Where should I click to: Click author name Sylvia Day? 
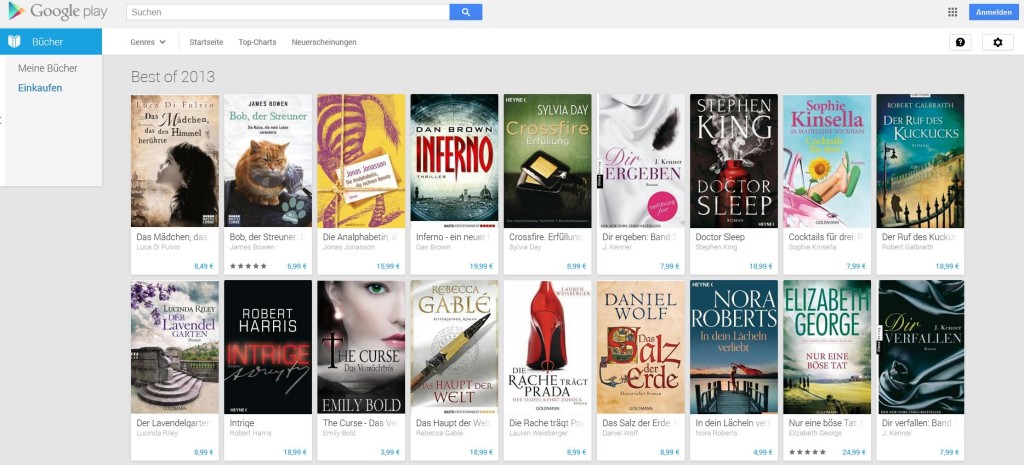pyautogui.click(x=526, y=248)
